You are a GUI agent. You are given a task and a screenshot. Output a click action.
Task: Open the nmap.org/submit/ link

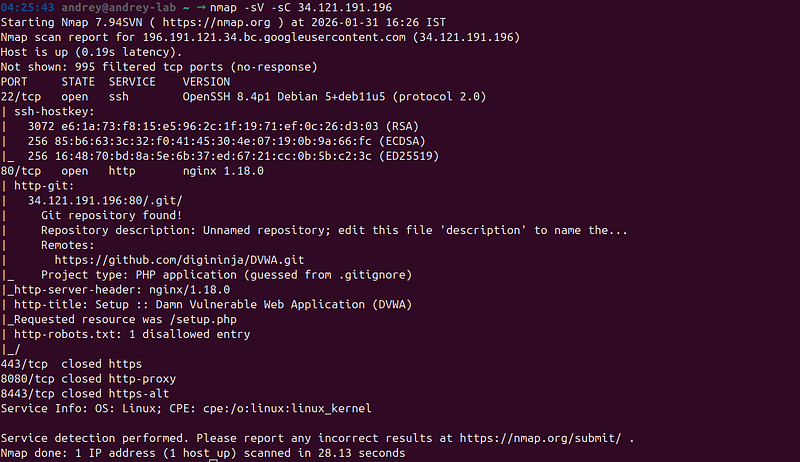pyautogui.click(x=540, y=438)
